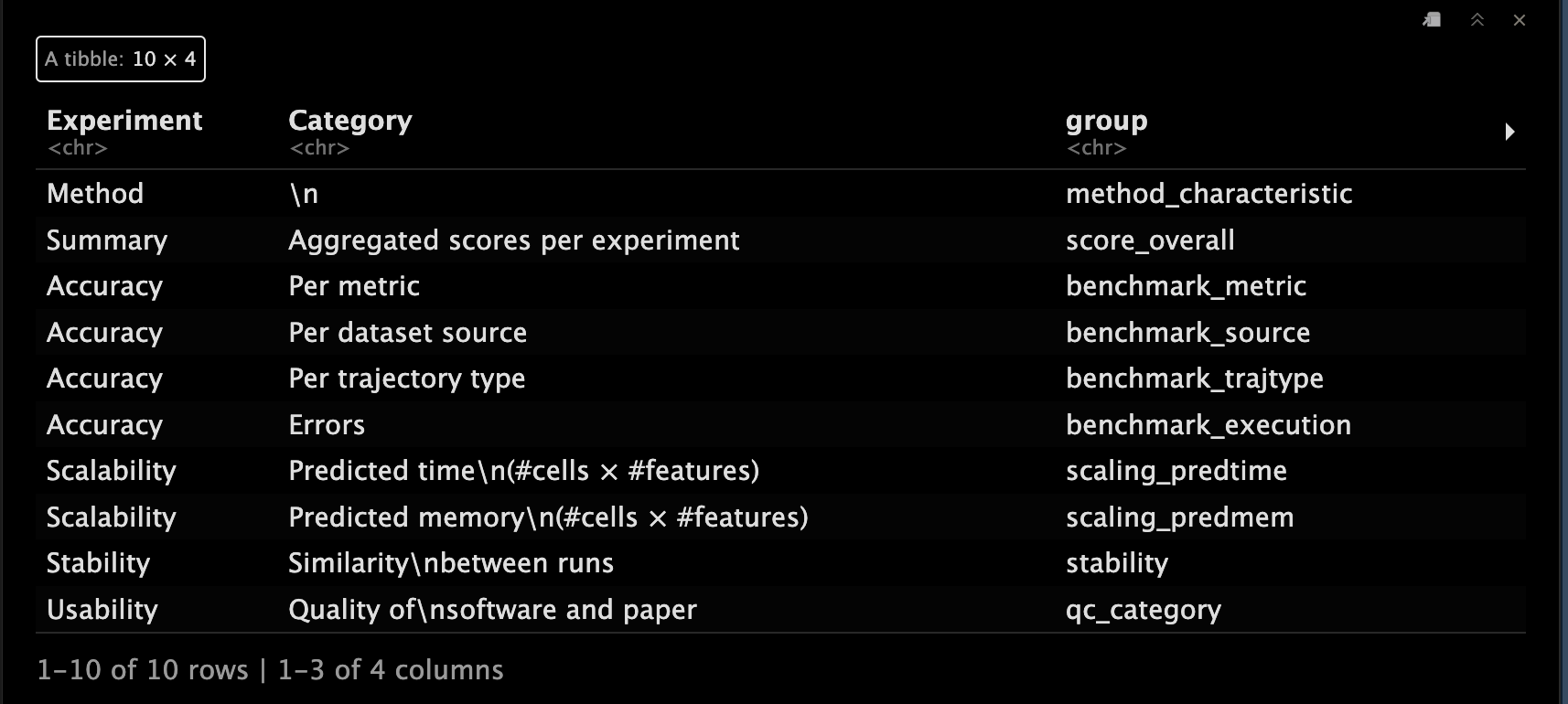1568x704 pixels.
Task: Select the method_characteristic cell
Action: click(x=1208, y=194)
